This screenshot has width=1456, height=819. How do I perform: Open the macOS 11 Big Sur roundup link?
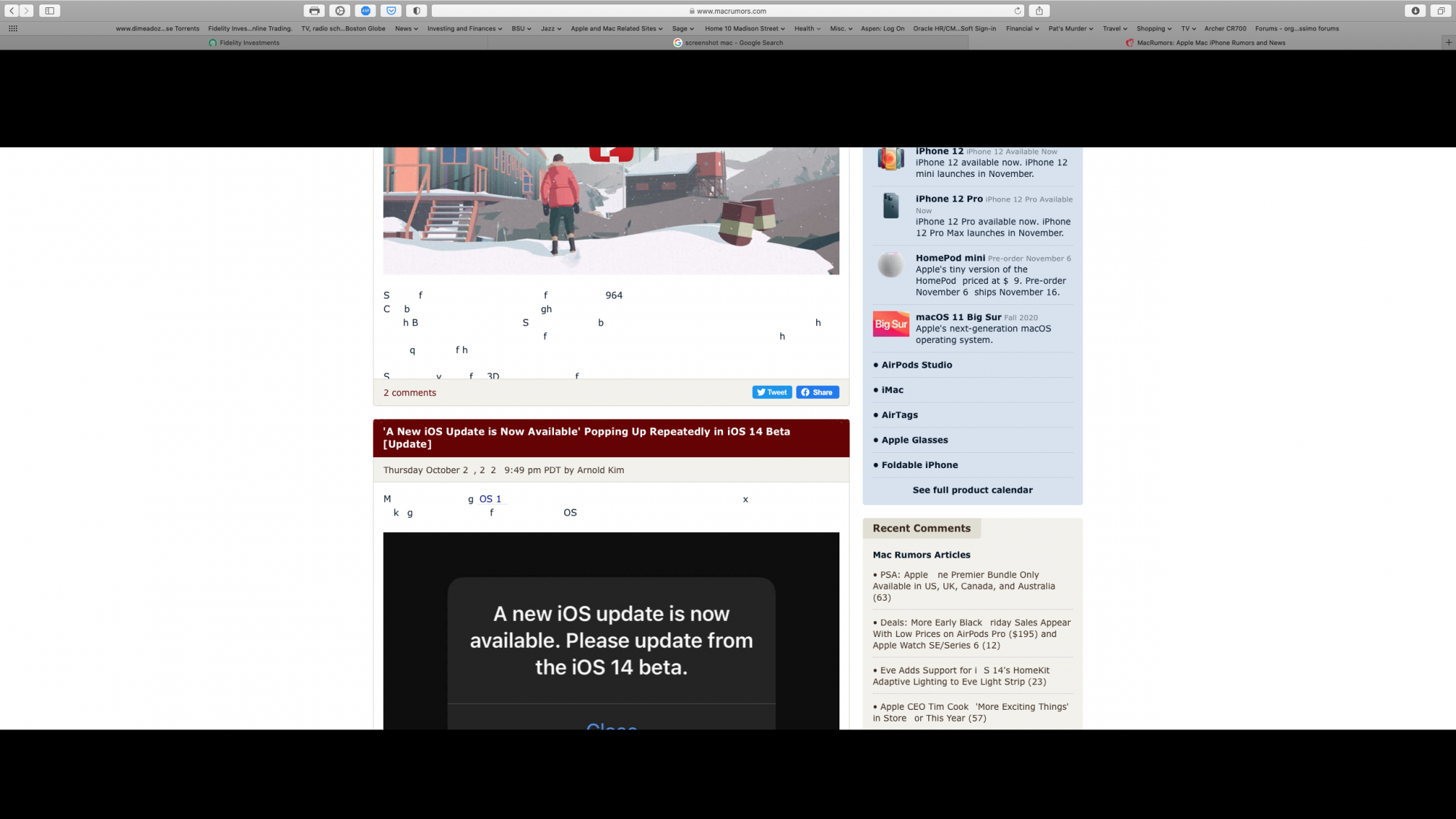(x=958, y=317)
